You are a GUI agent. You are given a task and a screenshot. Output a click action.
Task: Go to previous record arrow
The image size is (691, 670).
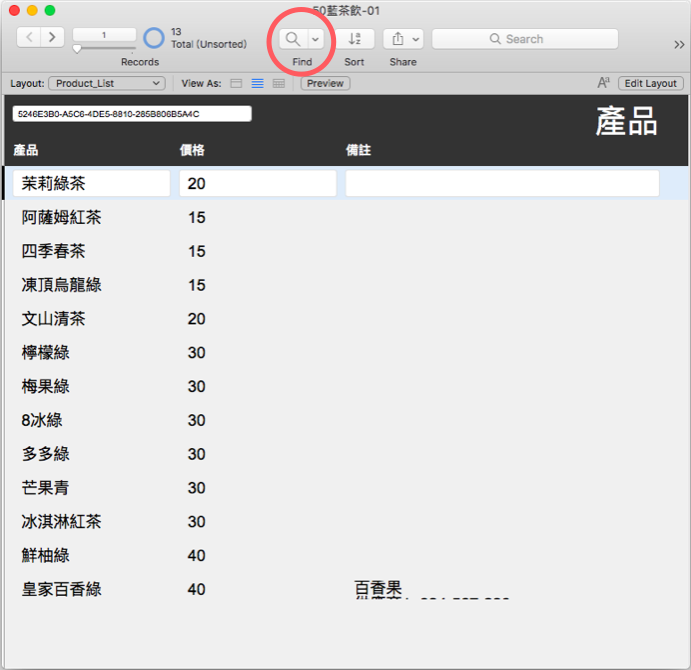point(29,37)
